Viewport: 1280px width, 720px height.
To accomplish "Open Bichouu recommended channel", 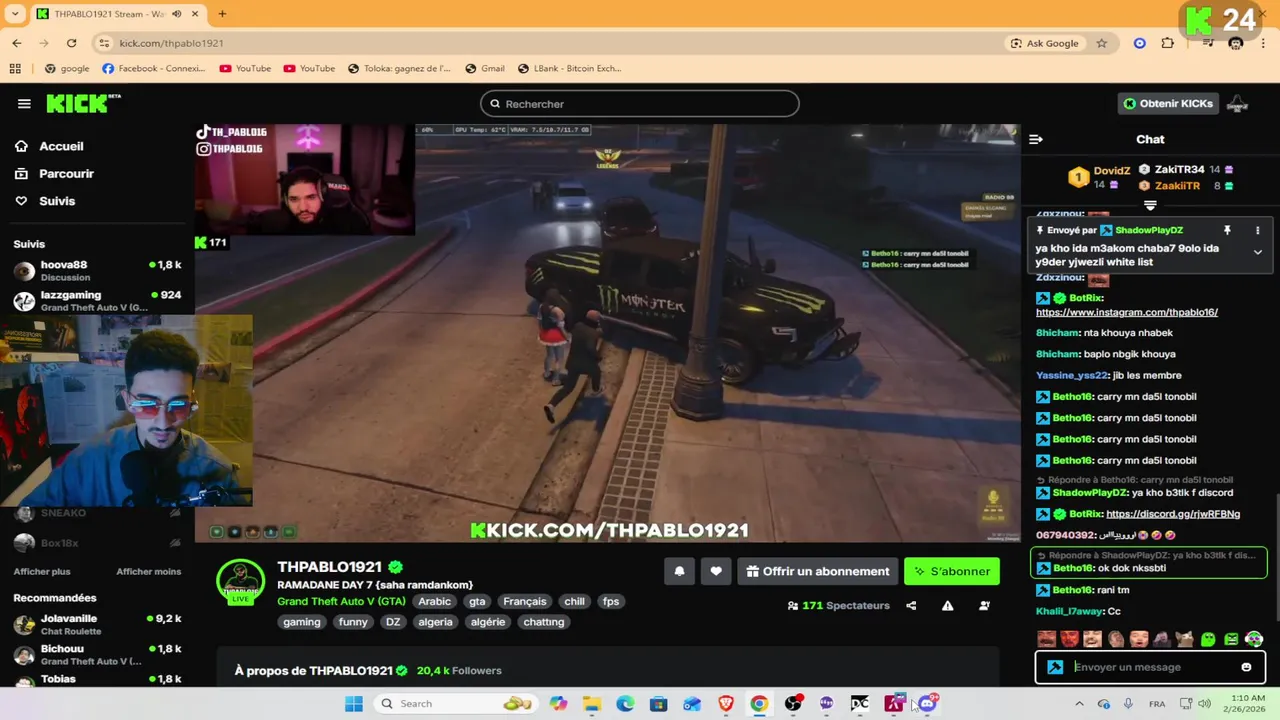I will [97, 655].
